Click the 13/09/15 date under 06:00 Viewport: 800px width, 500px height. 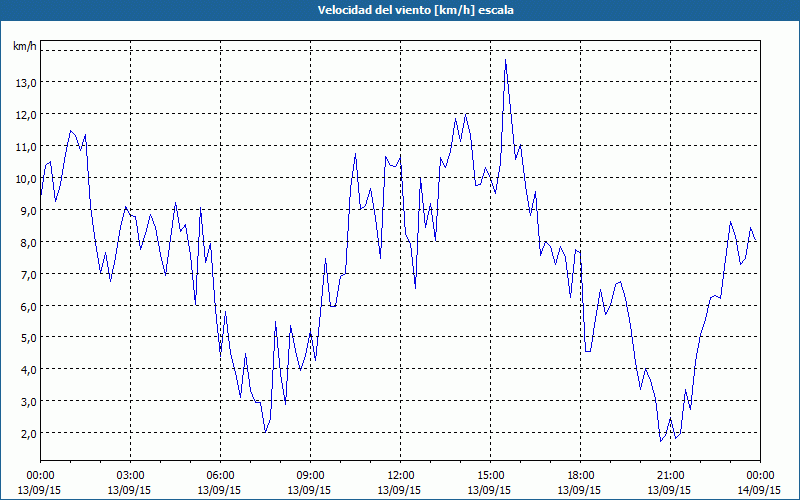pyautogui.click(x=219, y=490)
